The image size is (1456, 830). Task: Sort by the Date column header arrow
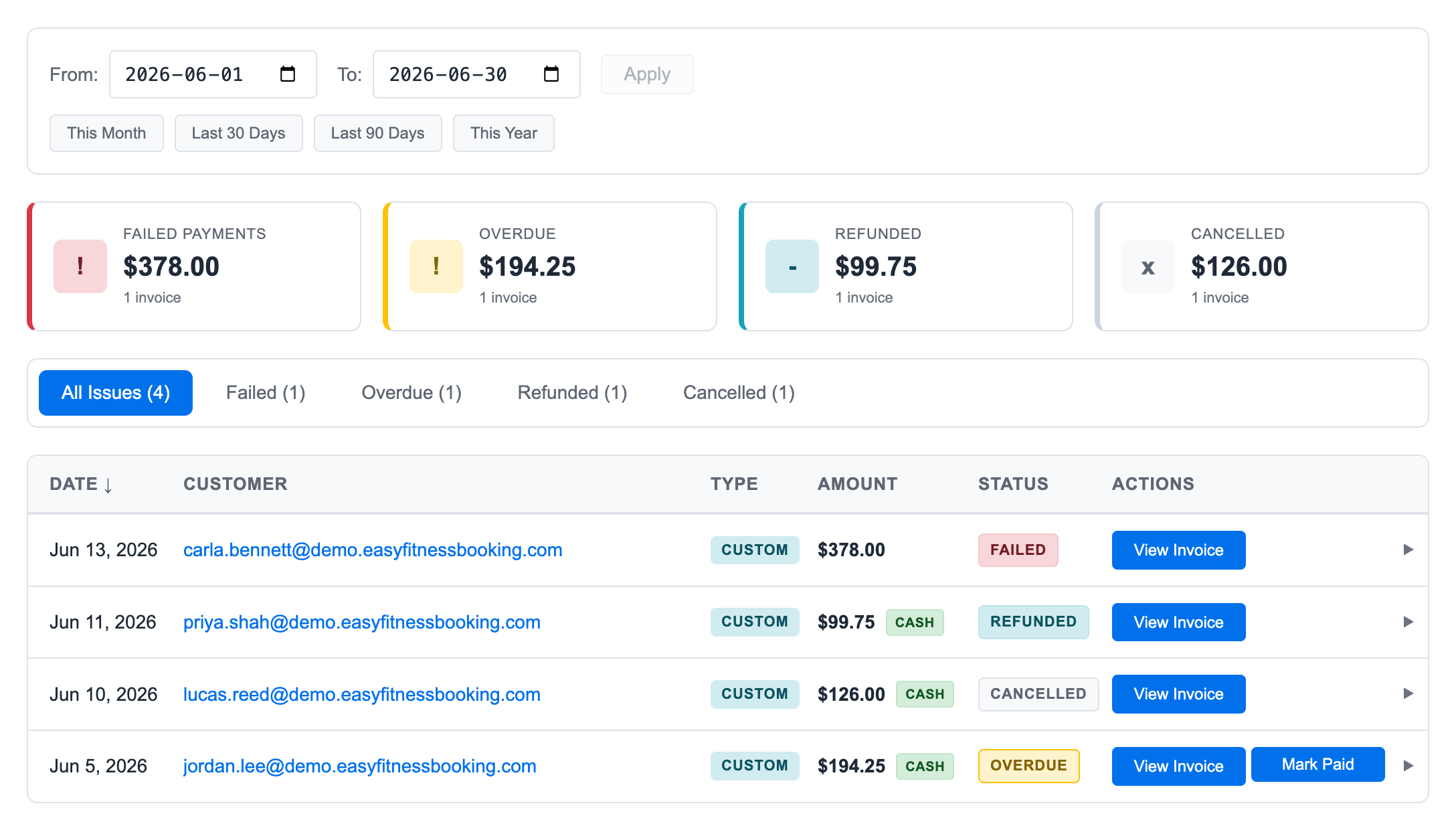coord(108,485)
